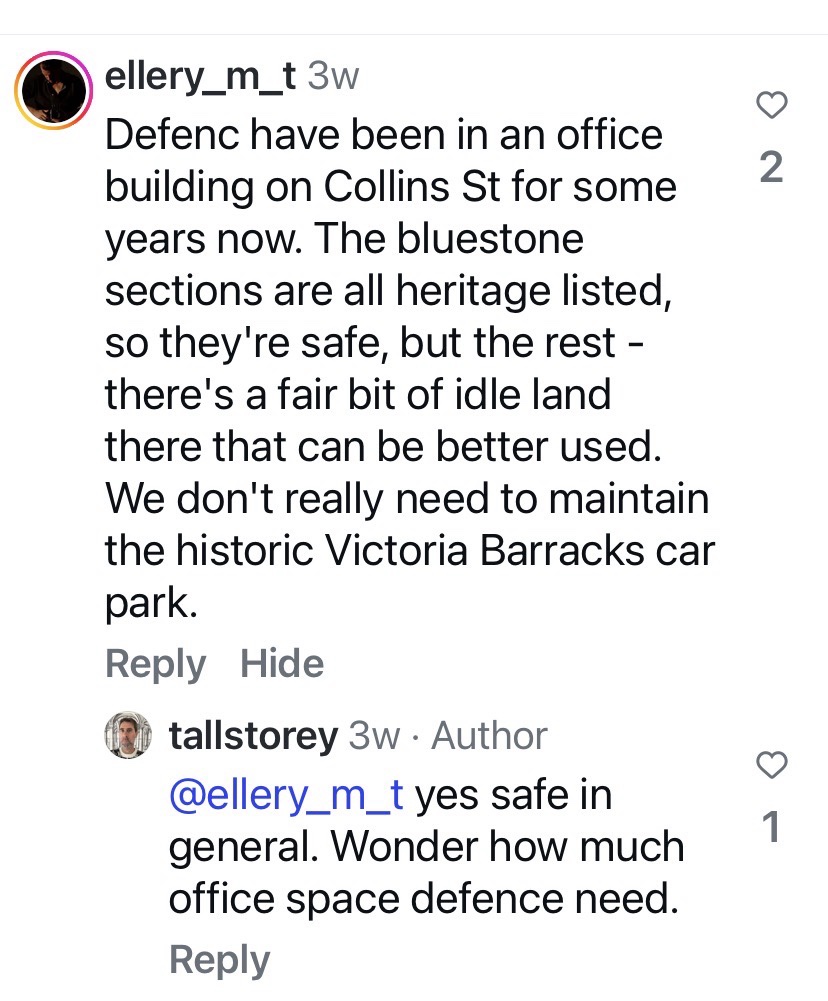Like tallstorey's reply using heart icon
Image resolution: width=828 pixels, height=1001 pixels.
771,766
